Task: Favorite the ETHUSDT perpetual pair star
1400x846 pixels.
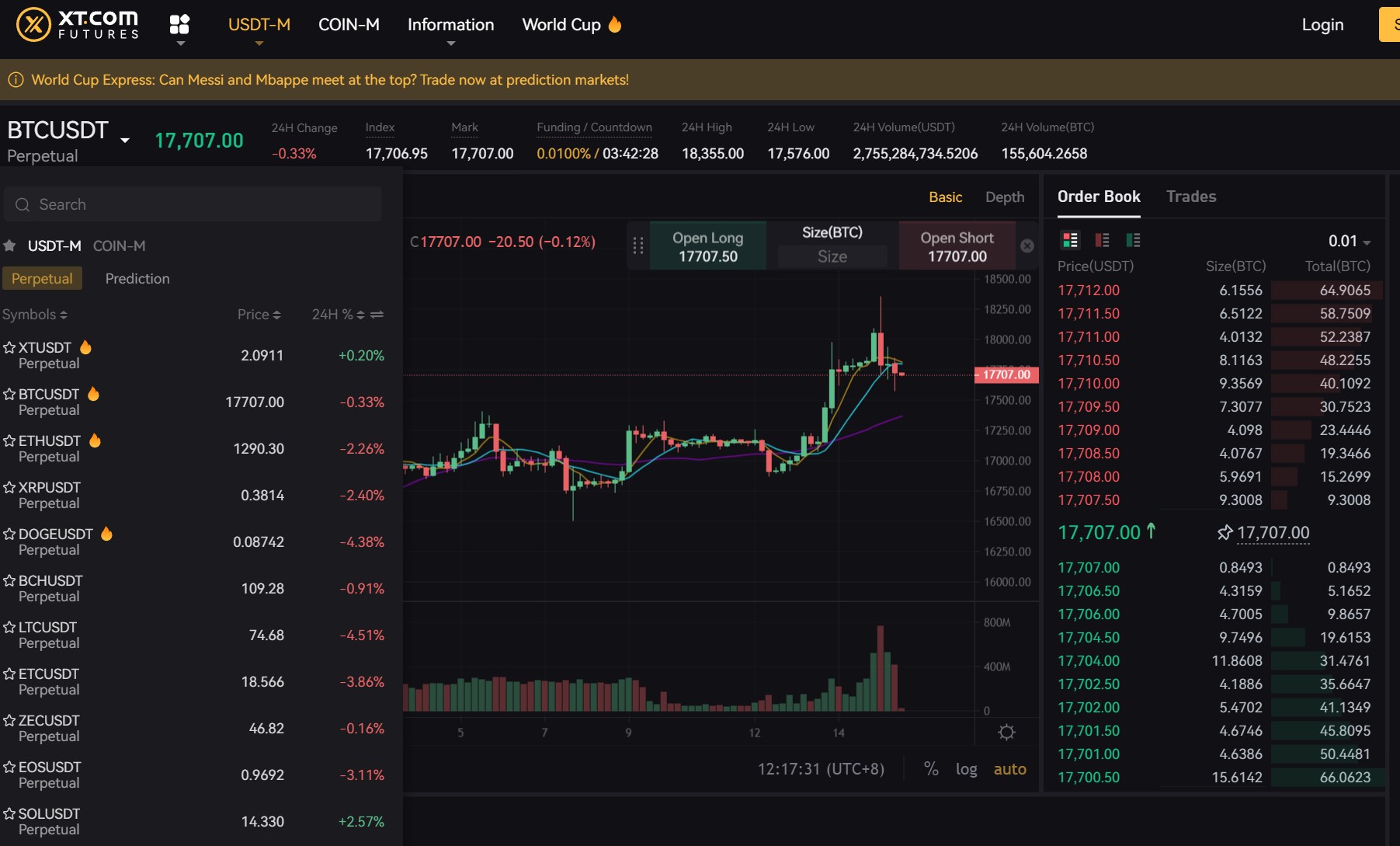Action: click(9, 440)
